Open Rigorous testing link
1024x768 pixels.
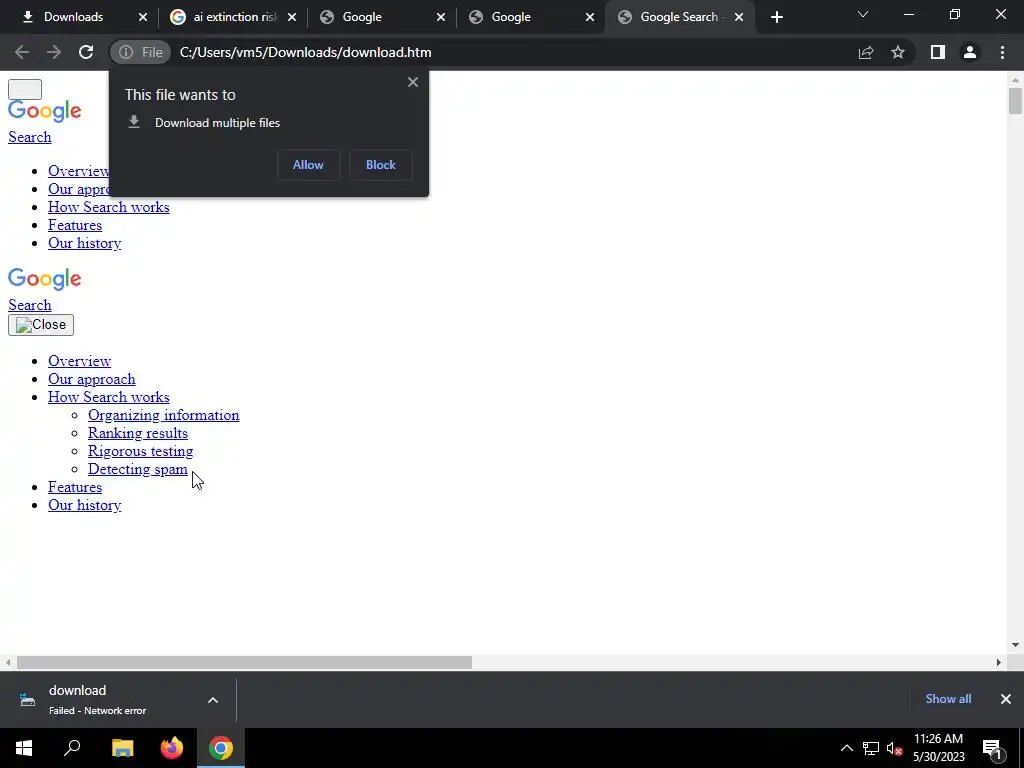pyautogui.click(x=140, y=451)
